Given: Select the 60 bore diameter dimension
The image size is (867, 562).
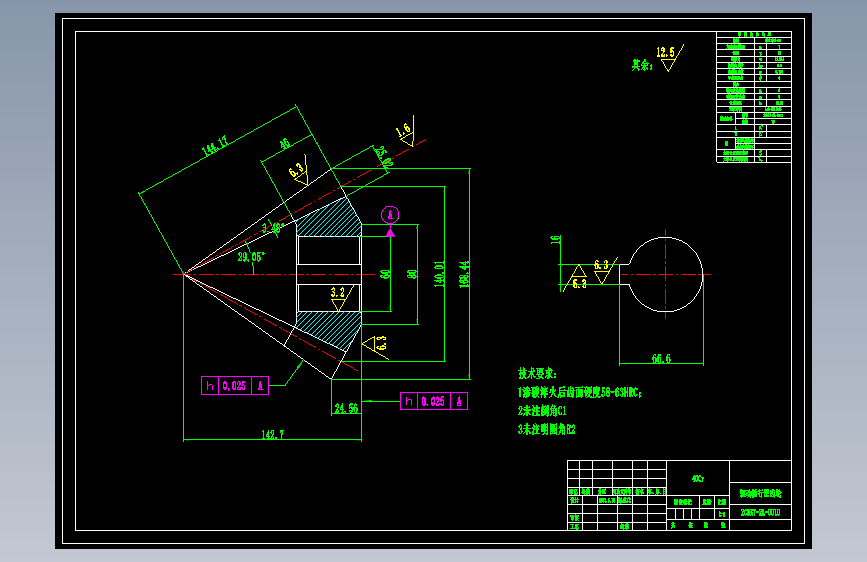Looking at the screenshot, I should pyautogui.click(x=385, y=274).
